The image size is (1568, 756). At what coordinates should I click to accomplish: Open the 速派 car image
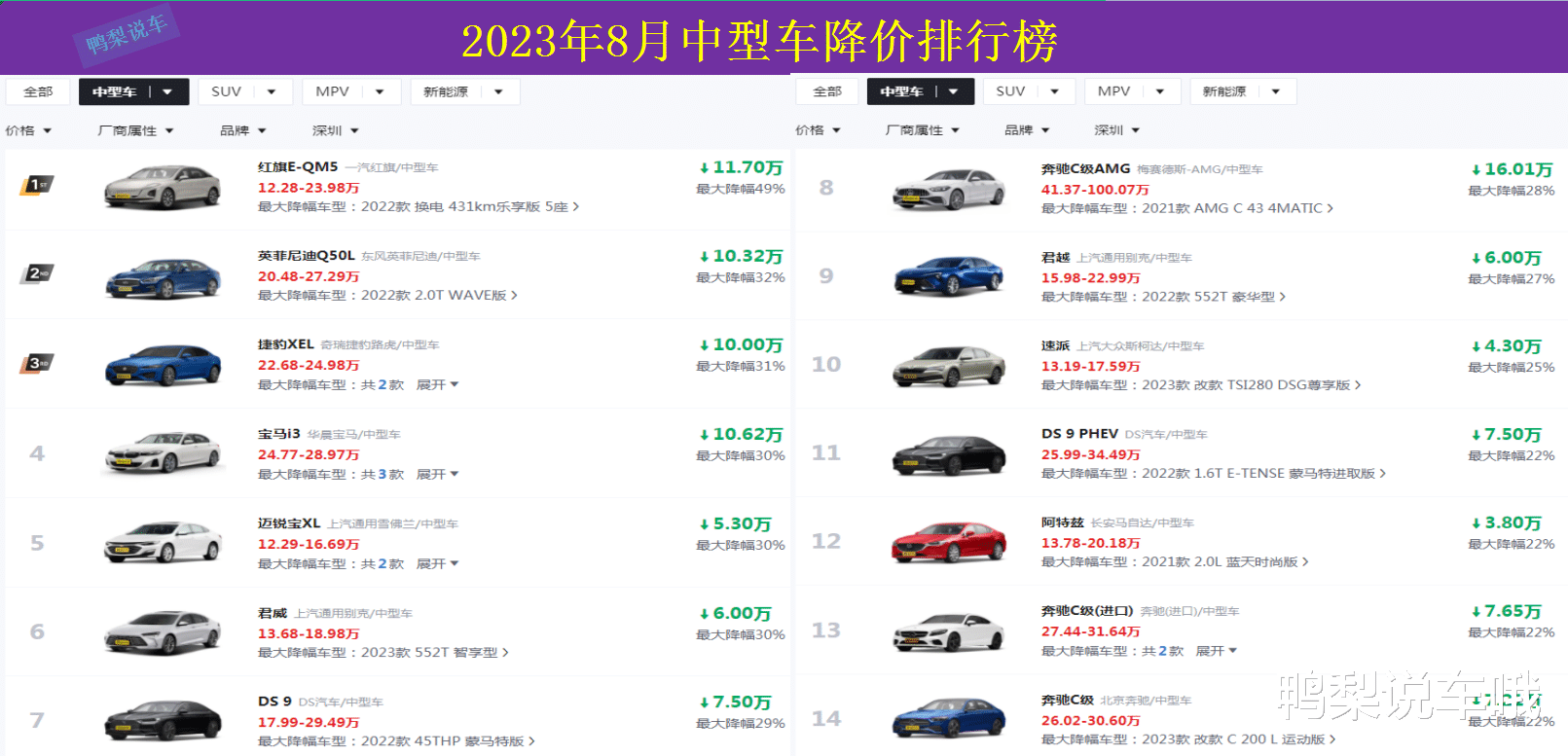pyautogui.click(x=949, y=367)
